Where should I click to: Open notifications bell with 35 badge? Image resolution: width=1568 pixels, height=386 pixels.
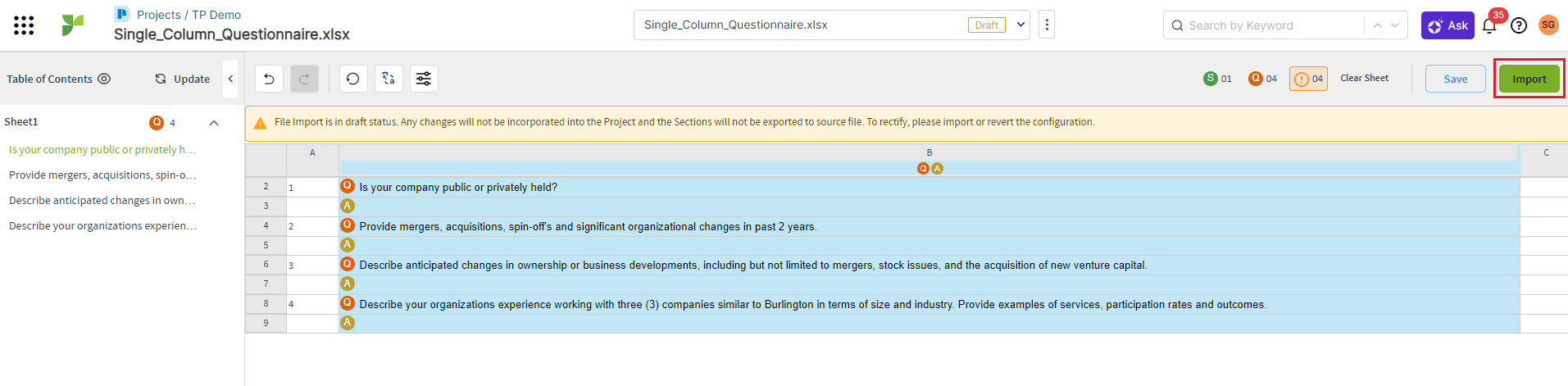tap(1489, 25)
